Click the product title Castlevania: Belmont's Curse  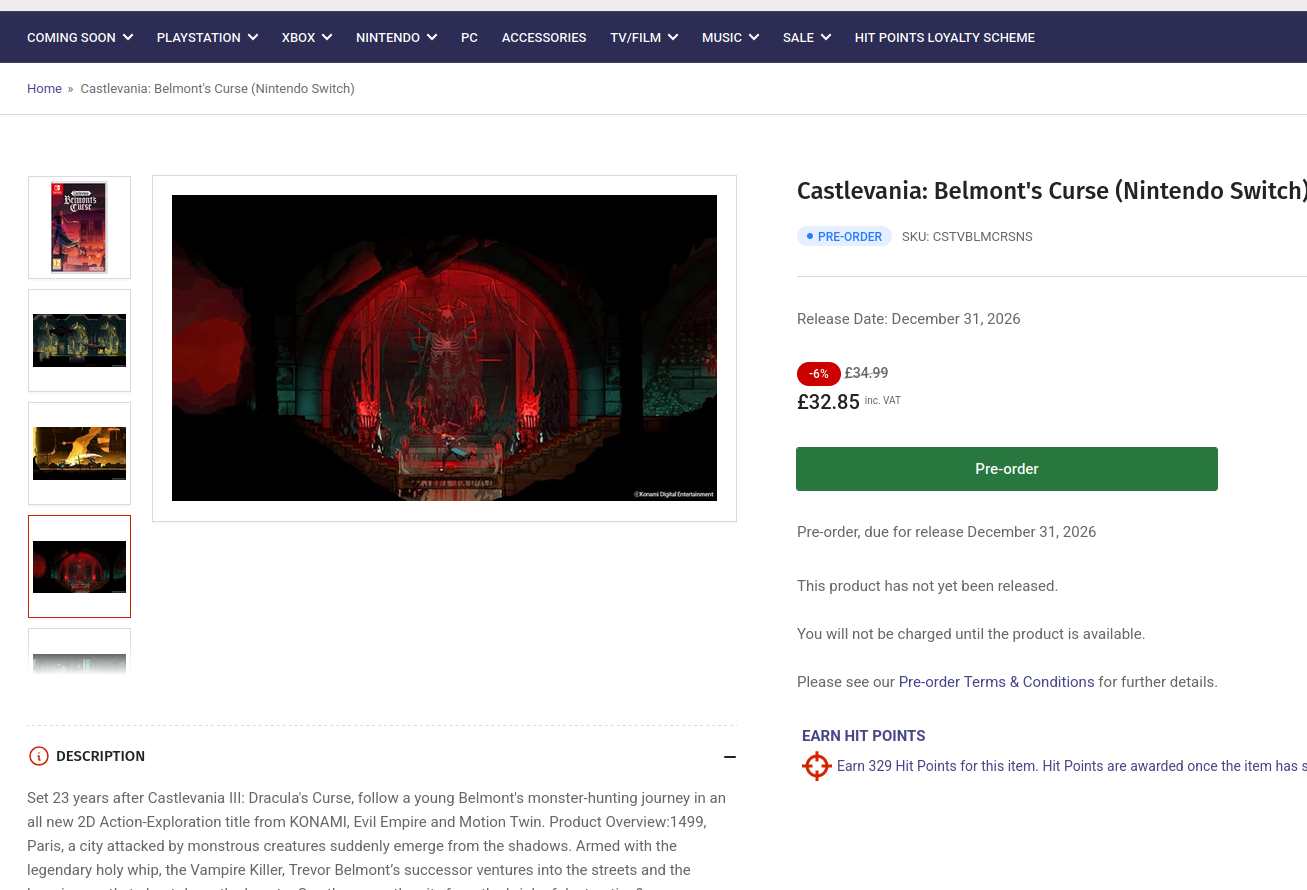(1052, 190)
